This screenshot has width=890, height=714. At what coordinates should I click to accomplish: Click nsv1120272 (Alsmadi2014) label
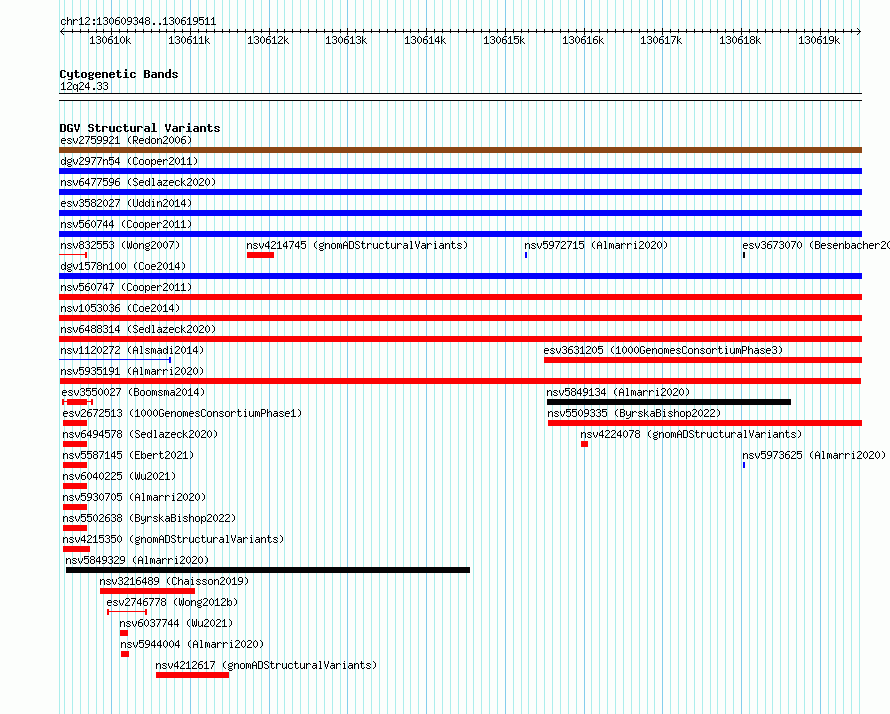[x=132, y=350]
